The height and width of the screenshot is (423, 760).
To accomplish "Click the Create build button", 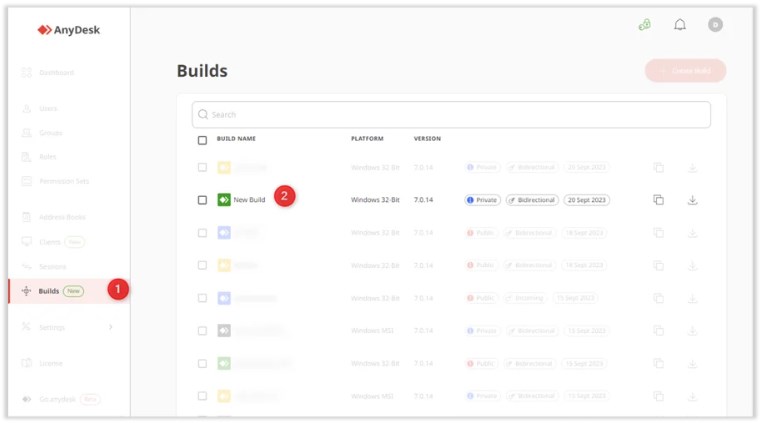I will tap(685, 71).
